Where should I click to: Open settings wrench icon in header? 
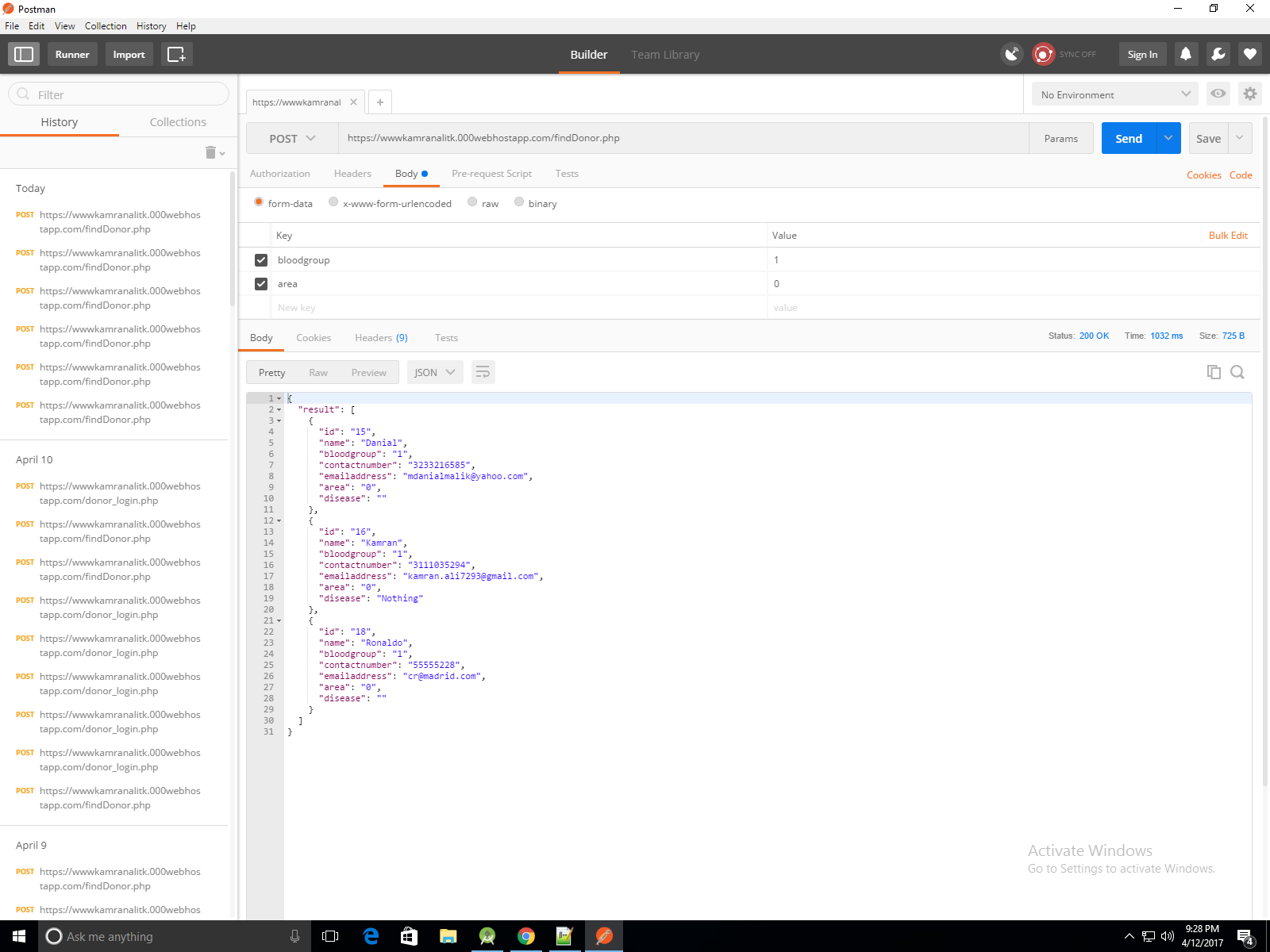coord(1218,54)
